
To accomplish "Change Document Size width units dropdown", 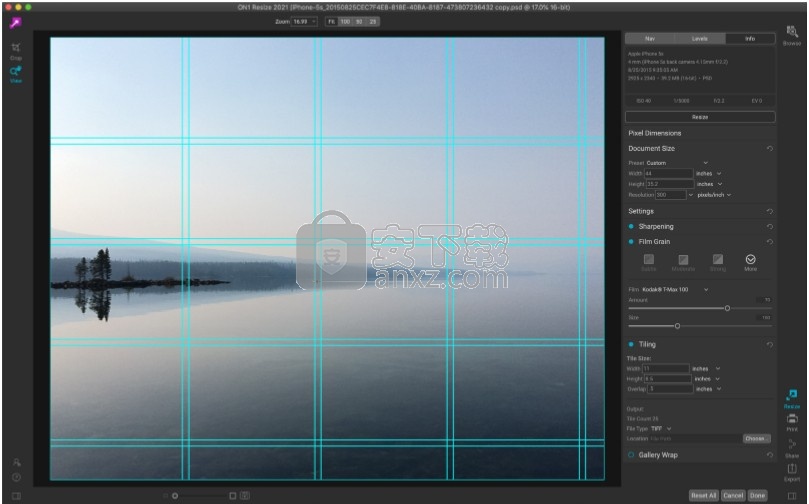I will point(708,174).
